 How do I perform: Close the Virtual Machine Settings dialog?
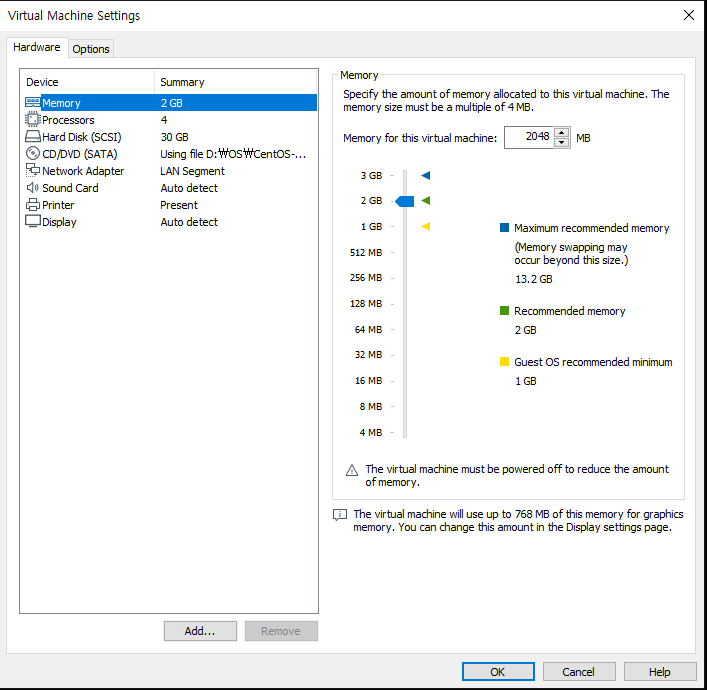point(689,15)
